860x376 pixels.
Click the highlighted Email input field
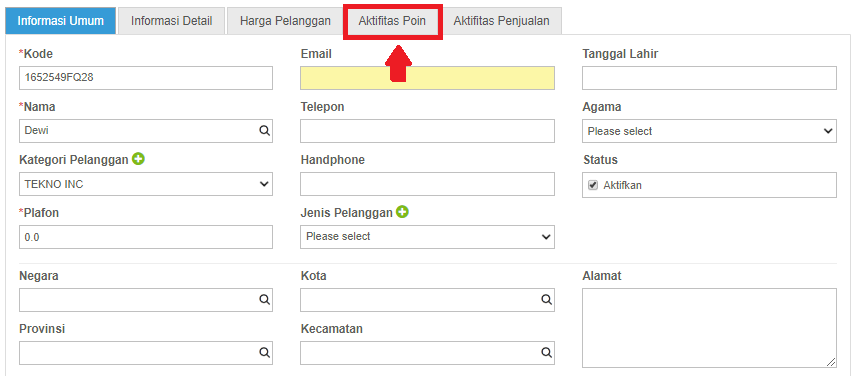coord(427,78)
